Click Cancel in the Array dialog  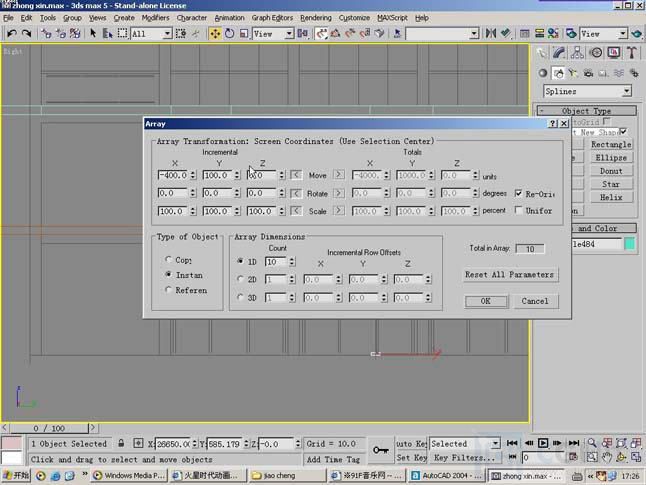535,301
